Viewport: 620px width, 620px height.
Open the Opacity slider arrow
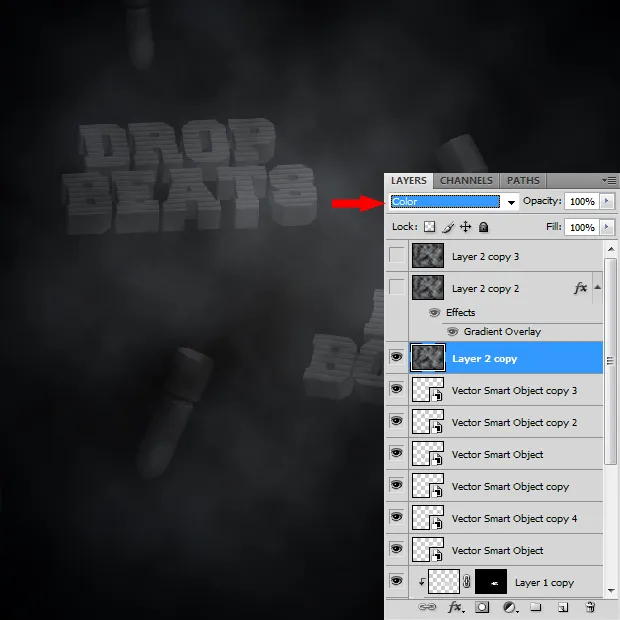click(607, 202)
